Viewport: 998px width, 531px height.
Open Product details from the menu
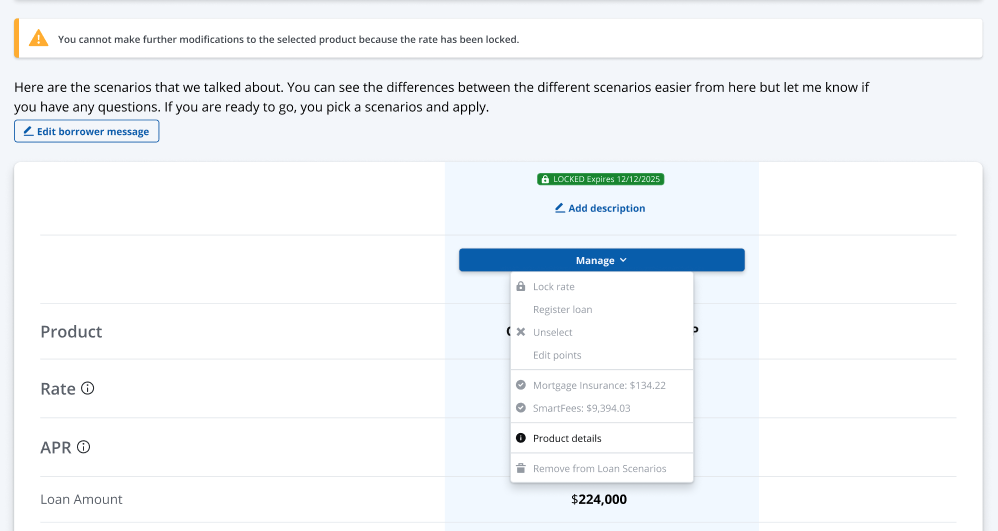567,438
